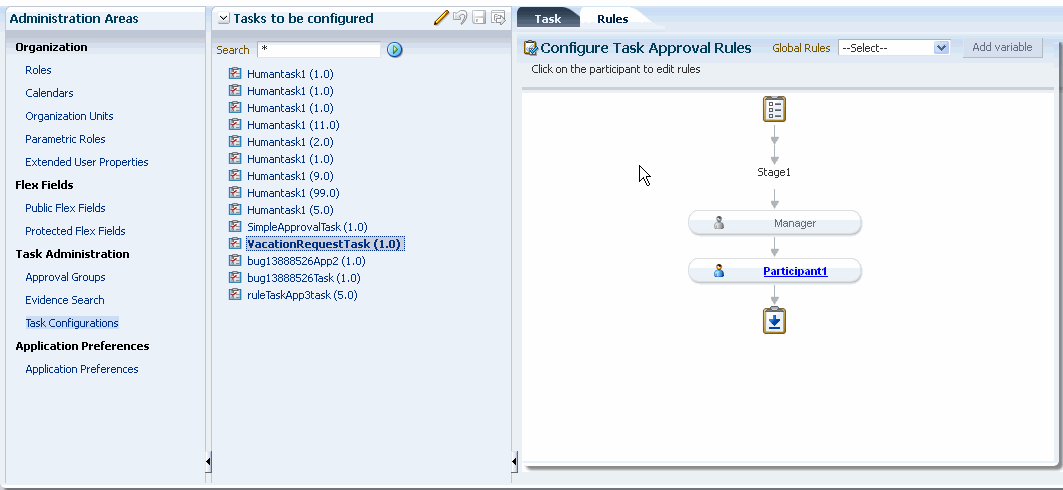This screenshot has width=1063, height=490.
Task: Click task icon next to bug13888526Task (1.0)
Action: pos(235,277)
